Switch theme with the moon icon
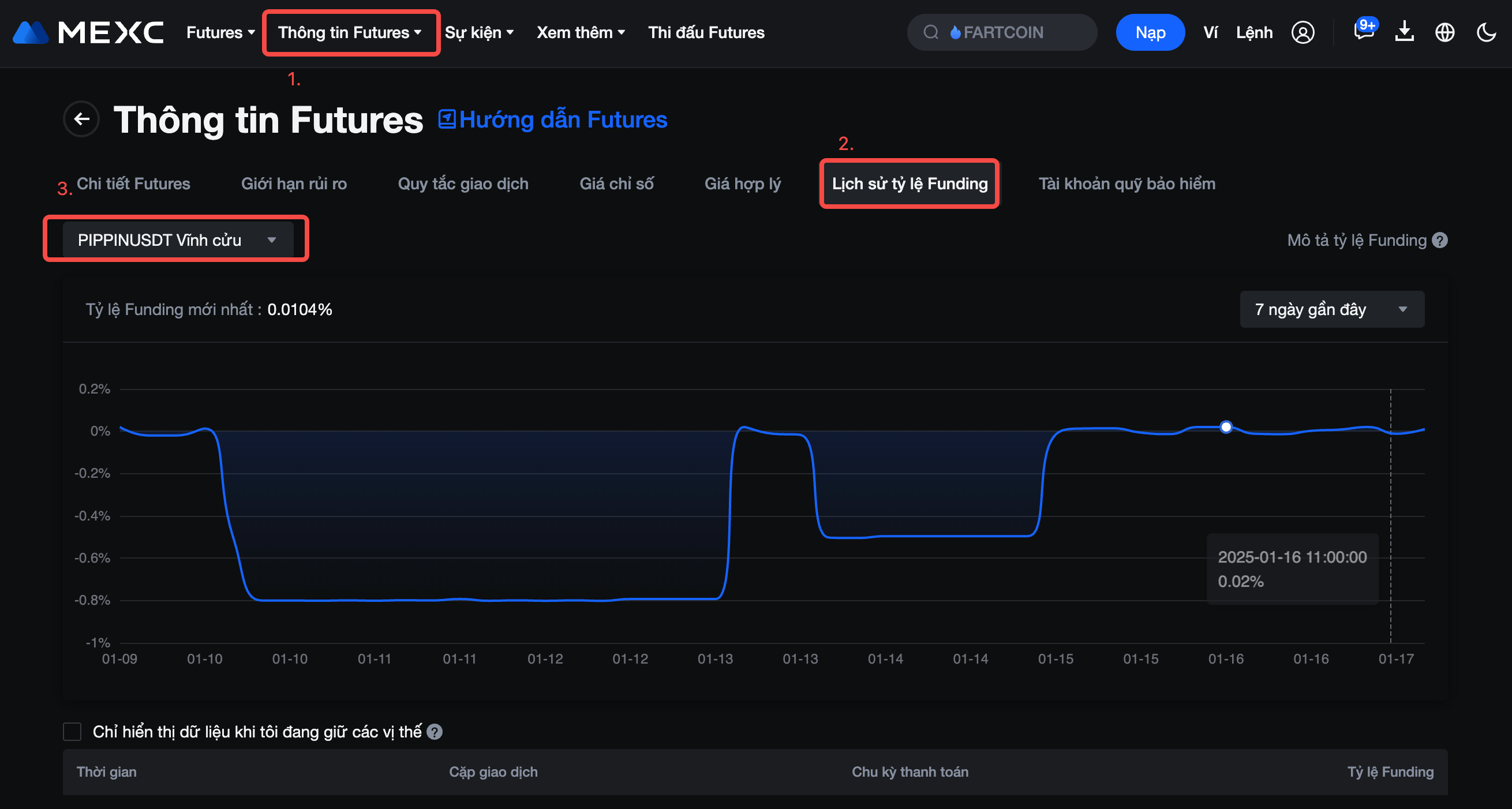1512x809 pixels. (x=1485, y=32)
